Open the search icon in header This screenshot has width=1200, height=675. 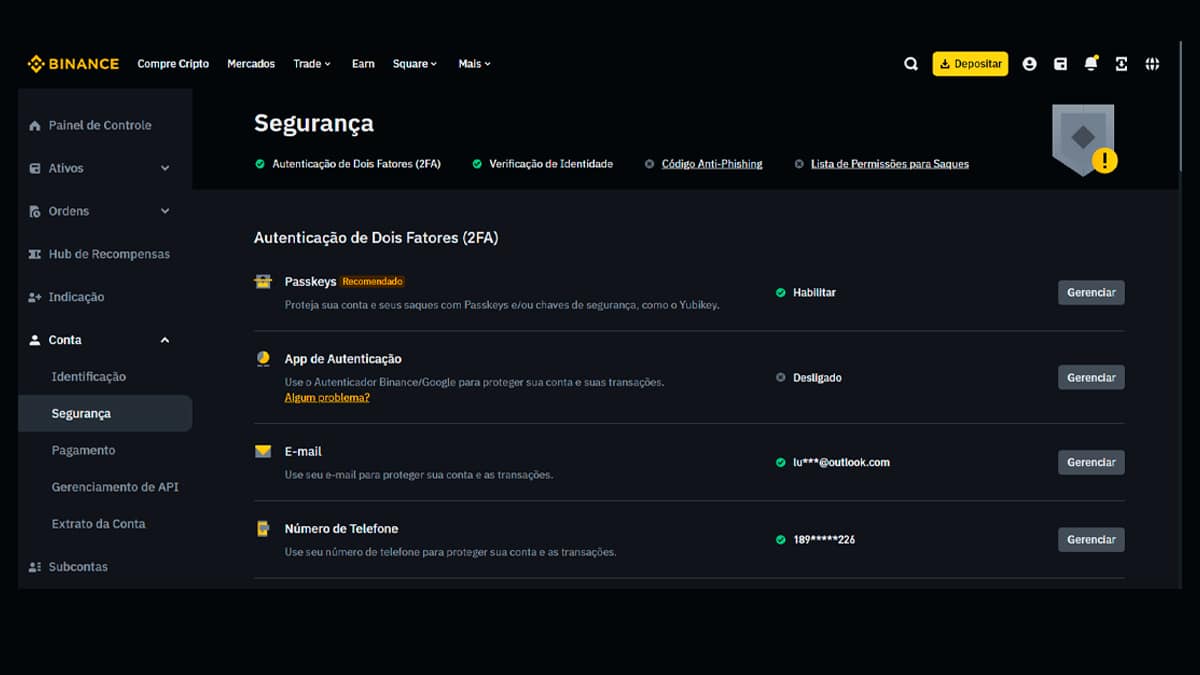(911, 64)
